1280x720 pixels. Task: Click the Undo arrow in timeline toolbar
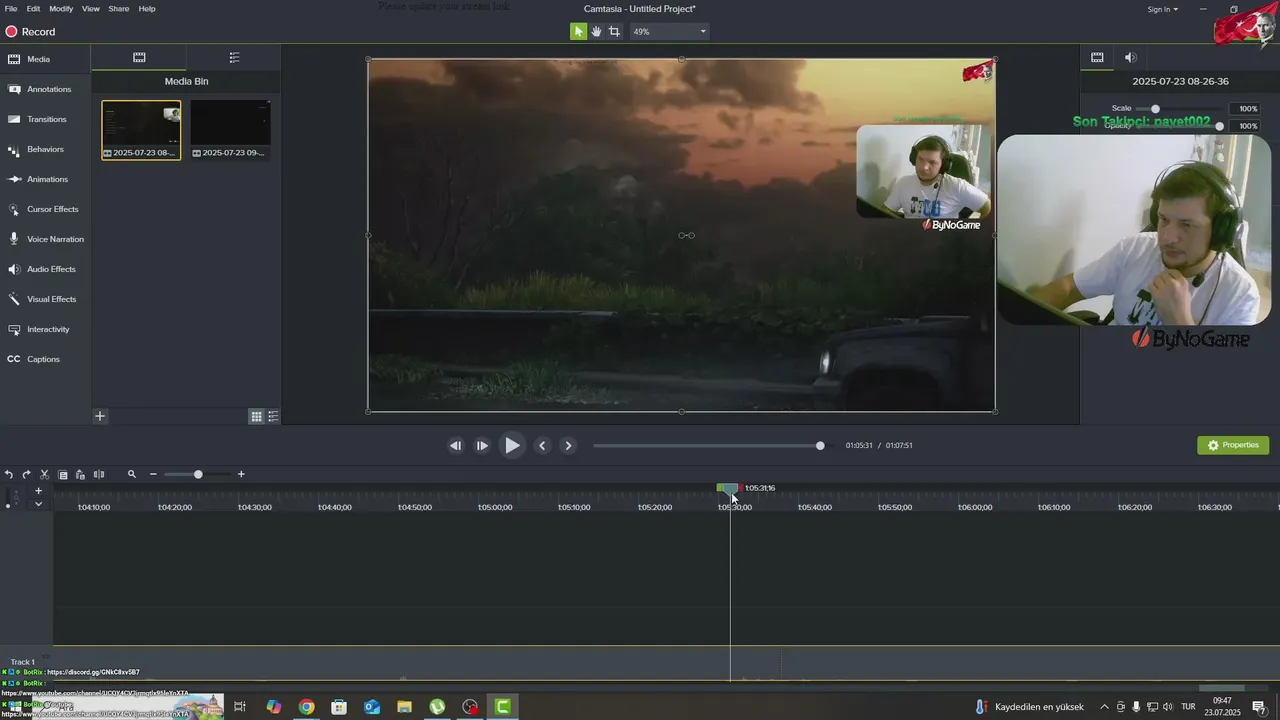(9, 475)
